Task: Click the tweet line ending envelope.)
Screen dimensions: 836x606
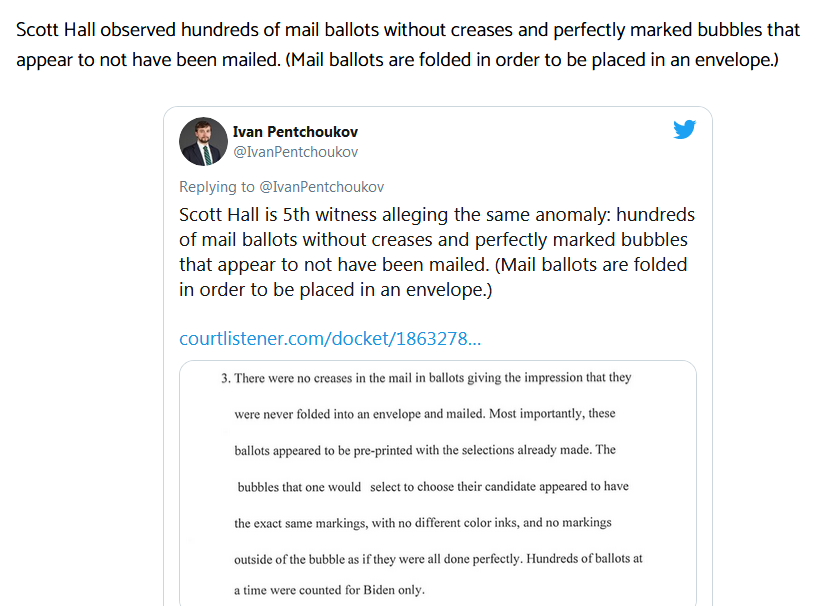Action: point(335,289)
